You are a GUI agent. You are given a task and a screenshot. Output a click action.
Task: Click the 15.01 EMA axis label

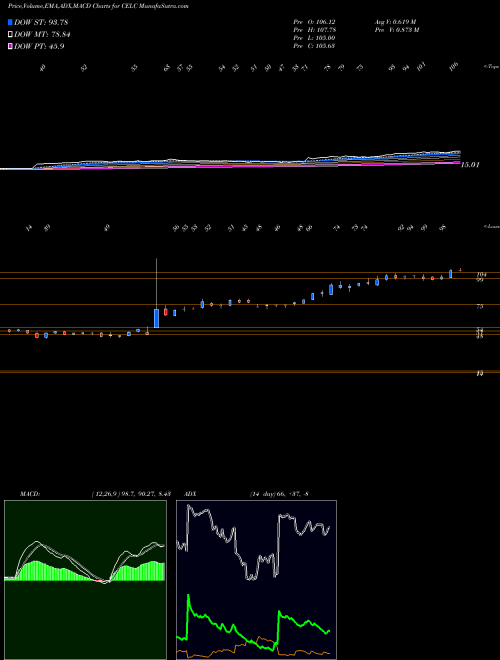tap(470, 165)
